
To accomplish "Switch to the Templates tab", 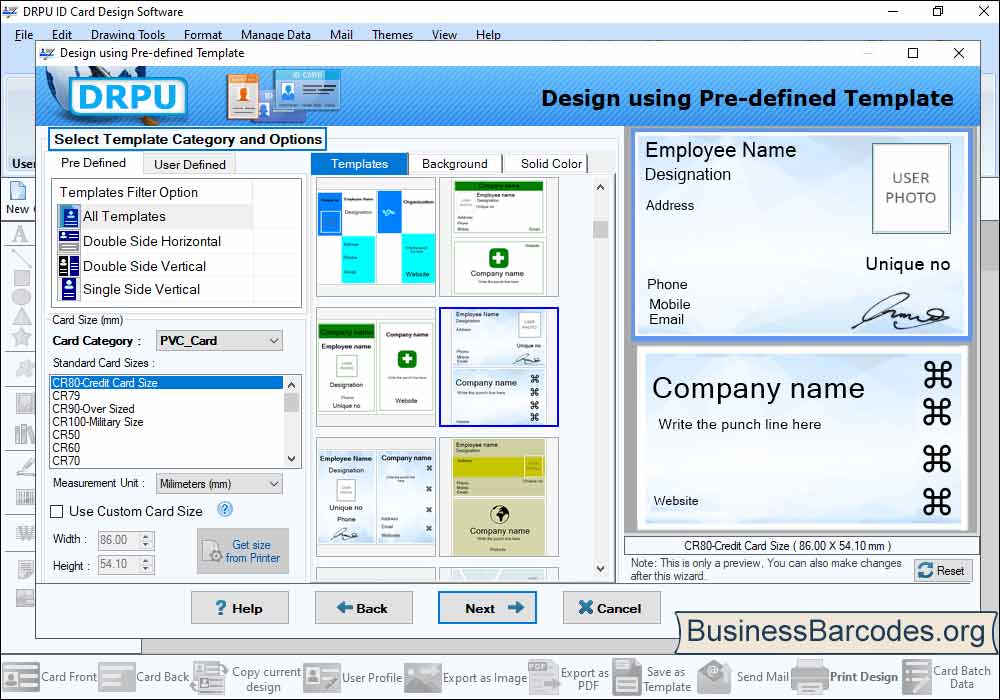I will [359, 164].
